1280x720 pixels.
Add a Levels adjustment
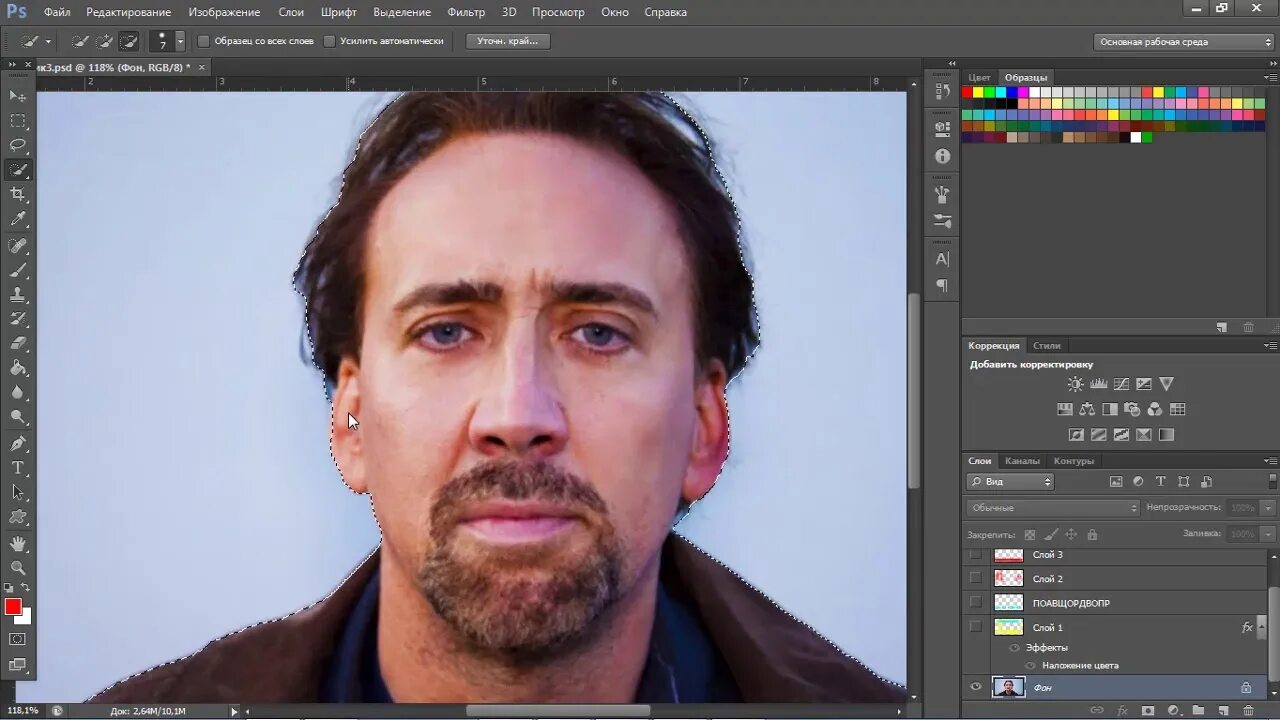[x=1098, y=384]
